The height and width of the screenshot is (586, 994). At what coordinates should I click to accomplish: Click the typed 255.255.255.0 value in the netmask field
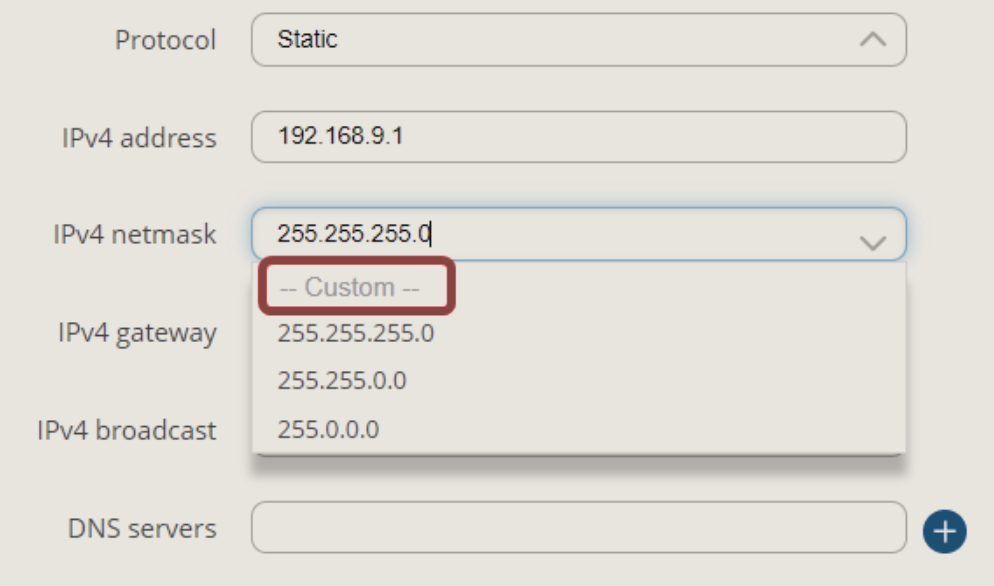point(354,233)
